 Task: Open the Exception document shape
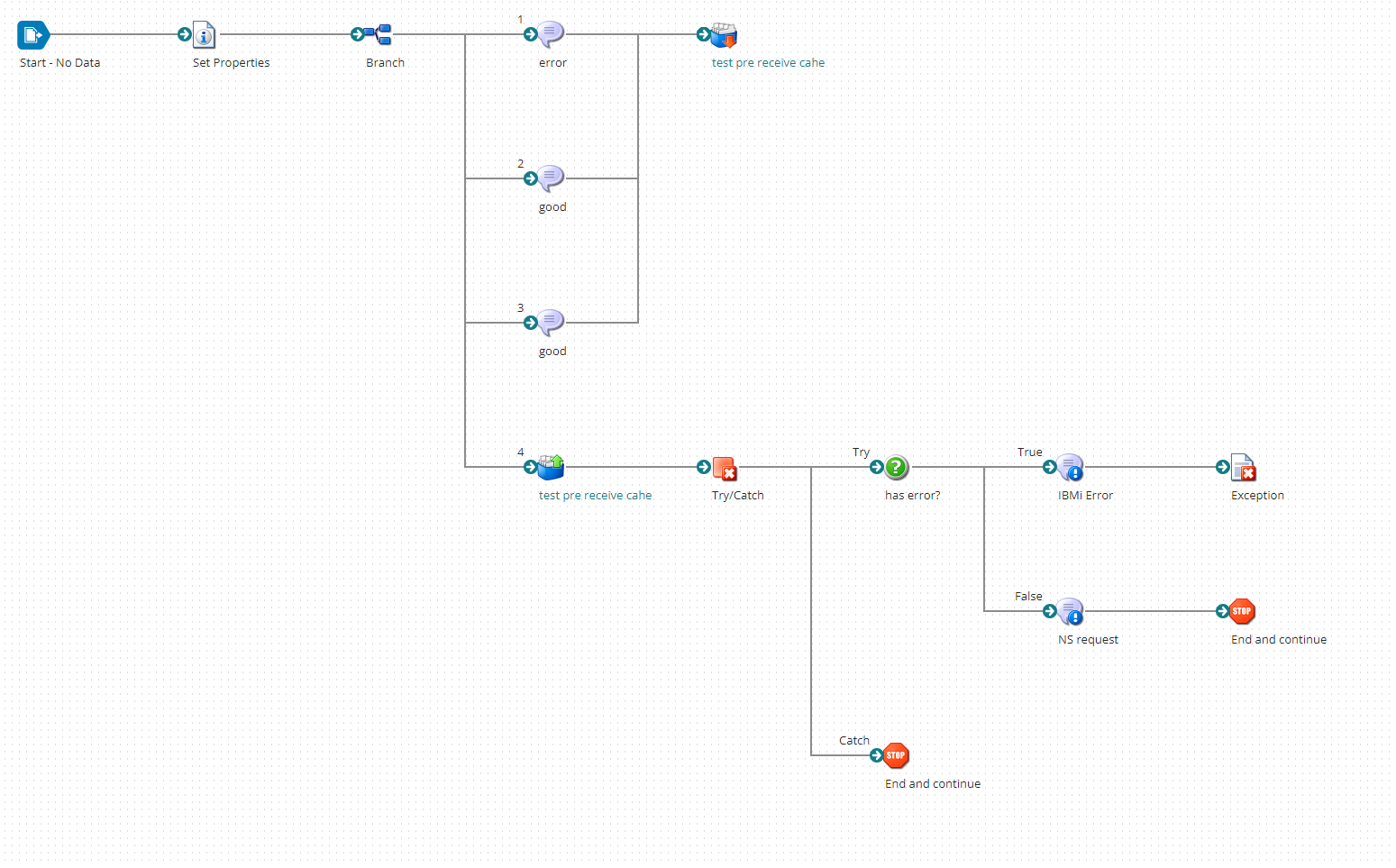click(x=1244, y=467)
